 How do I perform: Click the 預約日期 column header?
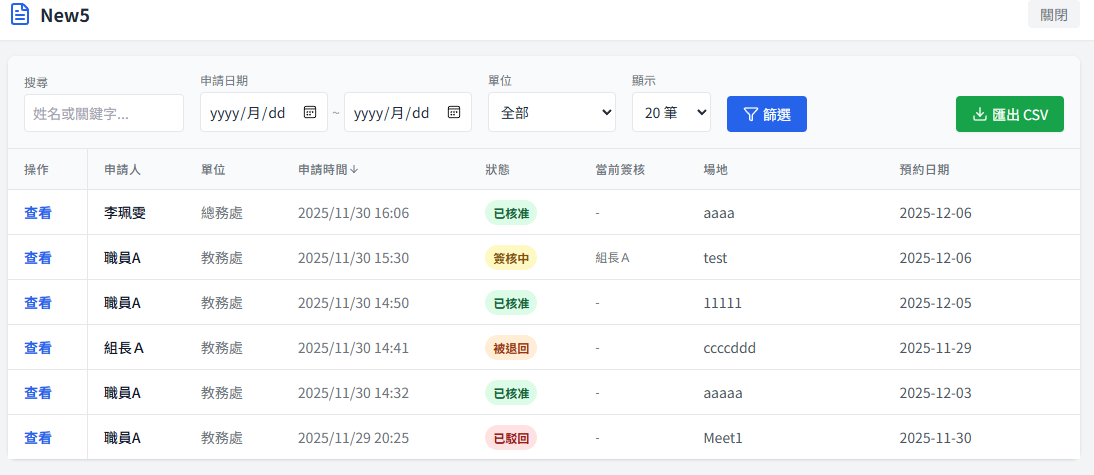(924, 170)
